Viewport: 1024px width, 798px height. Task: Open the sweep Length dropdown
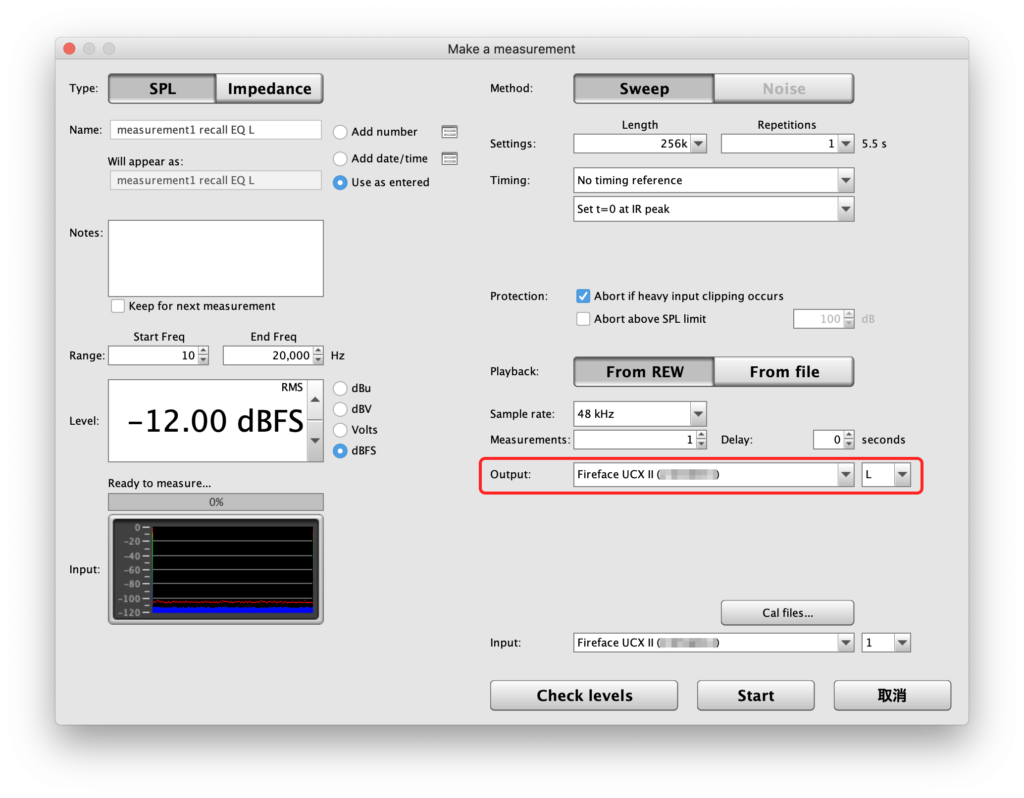point(698,144)
